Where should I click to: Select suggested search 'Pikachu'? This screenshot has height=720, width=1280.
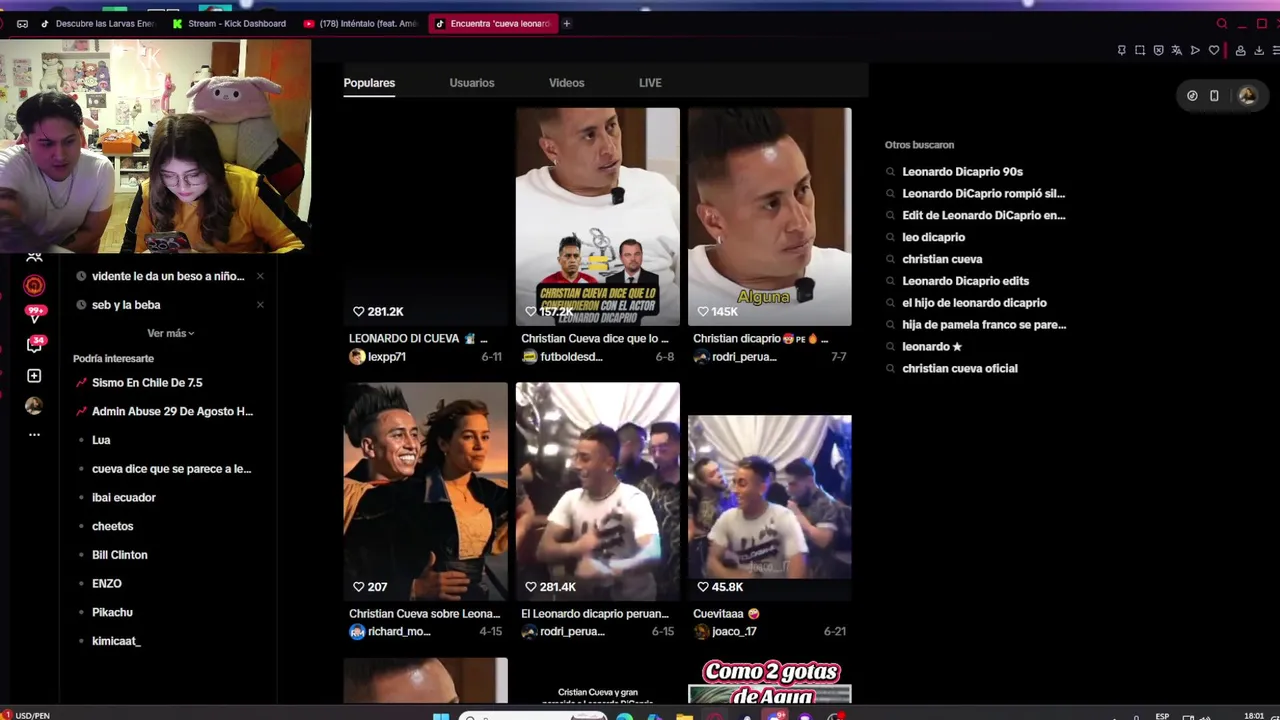pos(112,613)
